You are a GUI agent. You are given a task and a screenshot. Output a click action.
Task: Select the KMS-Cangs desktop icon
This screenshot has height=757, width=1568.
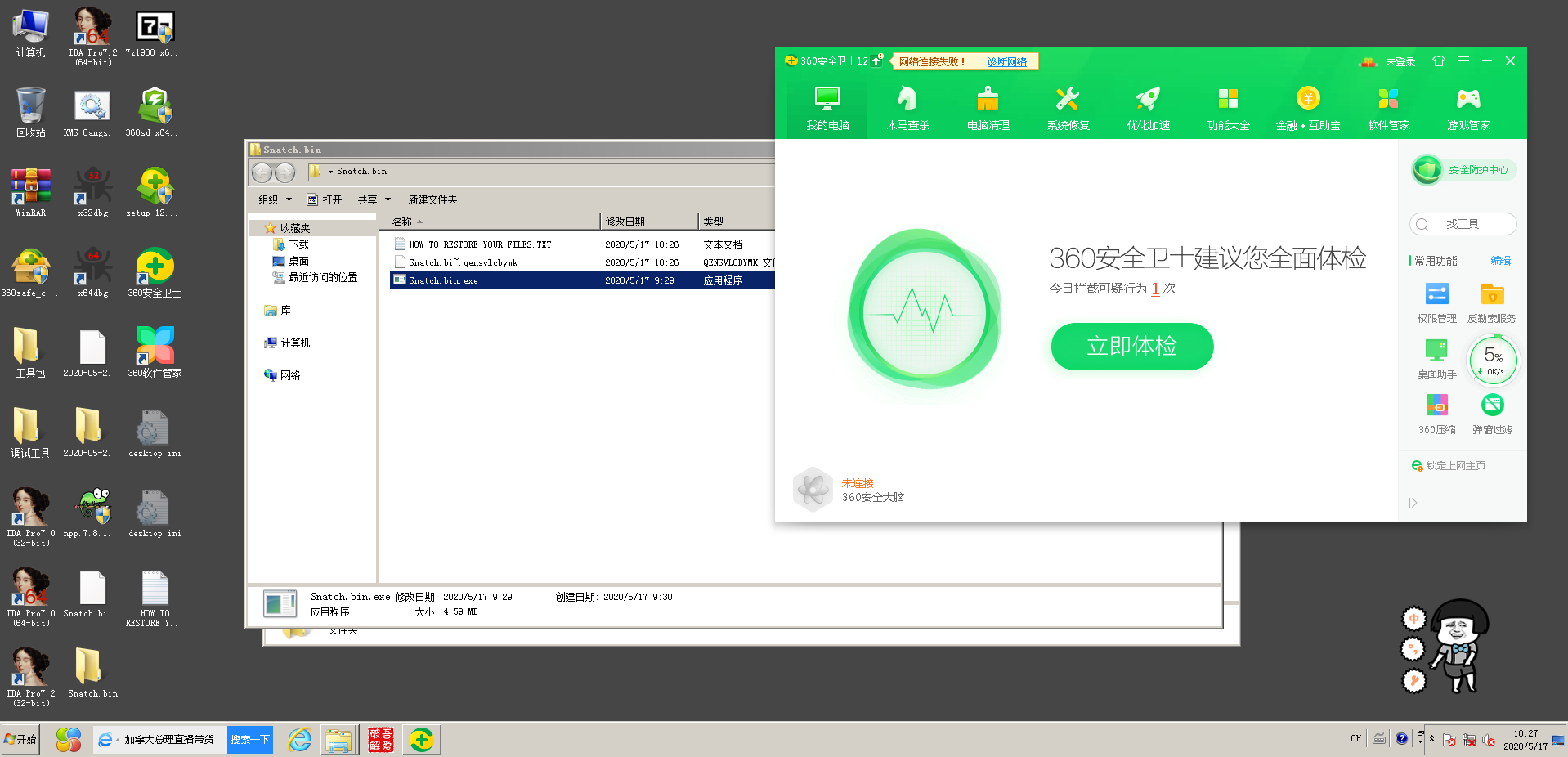coord(92,112)
